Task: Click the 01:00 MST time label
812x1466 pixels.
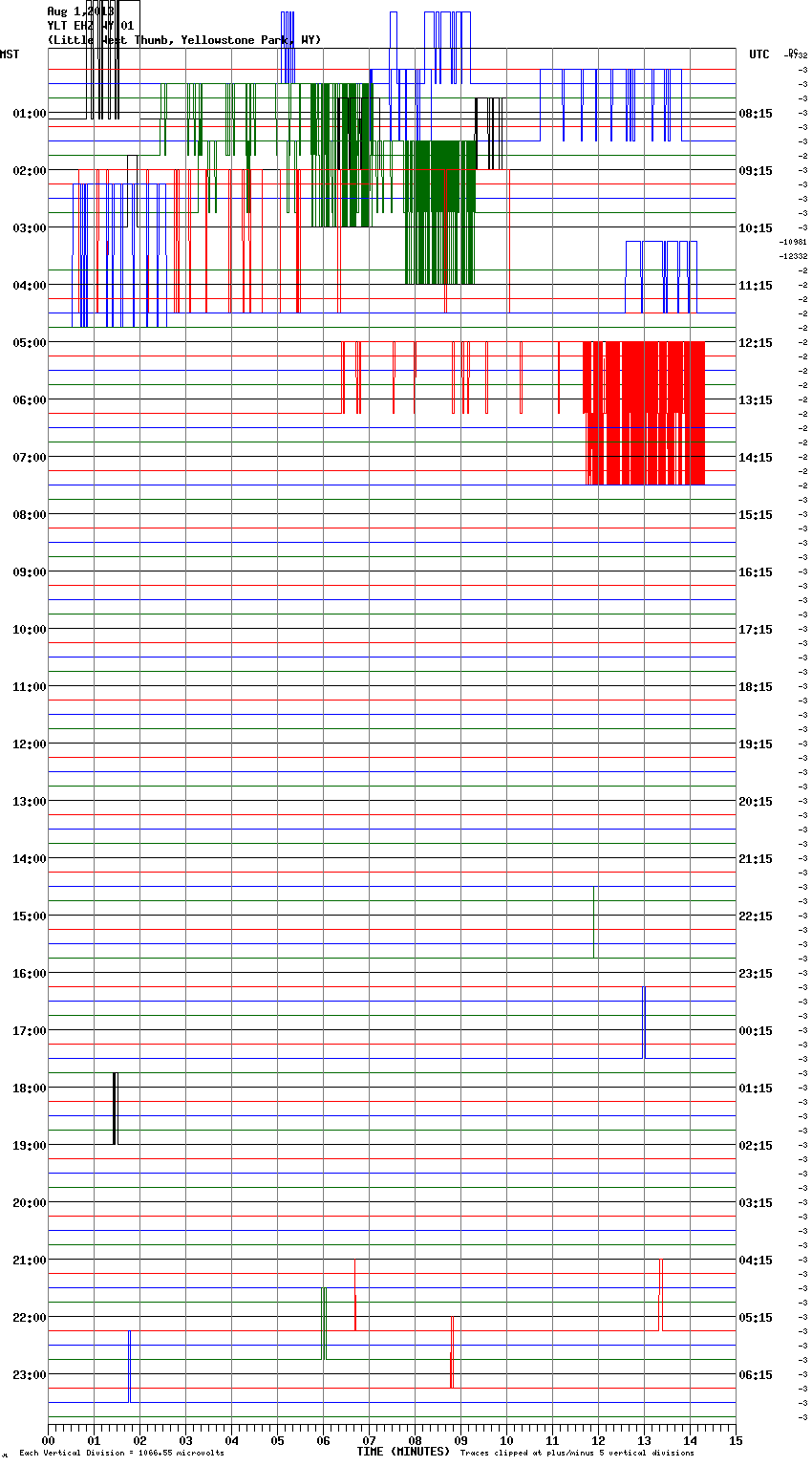Action: (x=29, y=114)
